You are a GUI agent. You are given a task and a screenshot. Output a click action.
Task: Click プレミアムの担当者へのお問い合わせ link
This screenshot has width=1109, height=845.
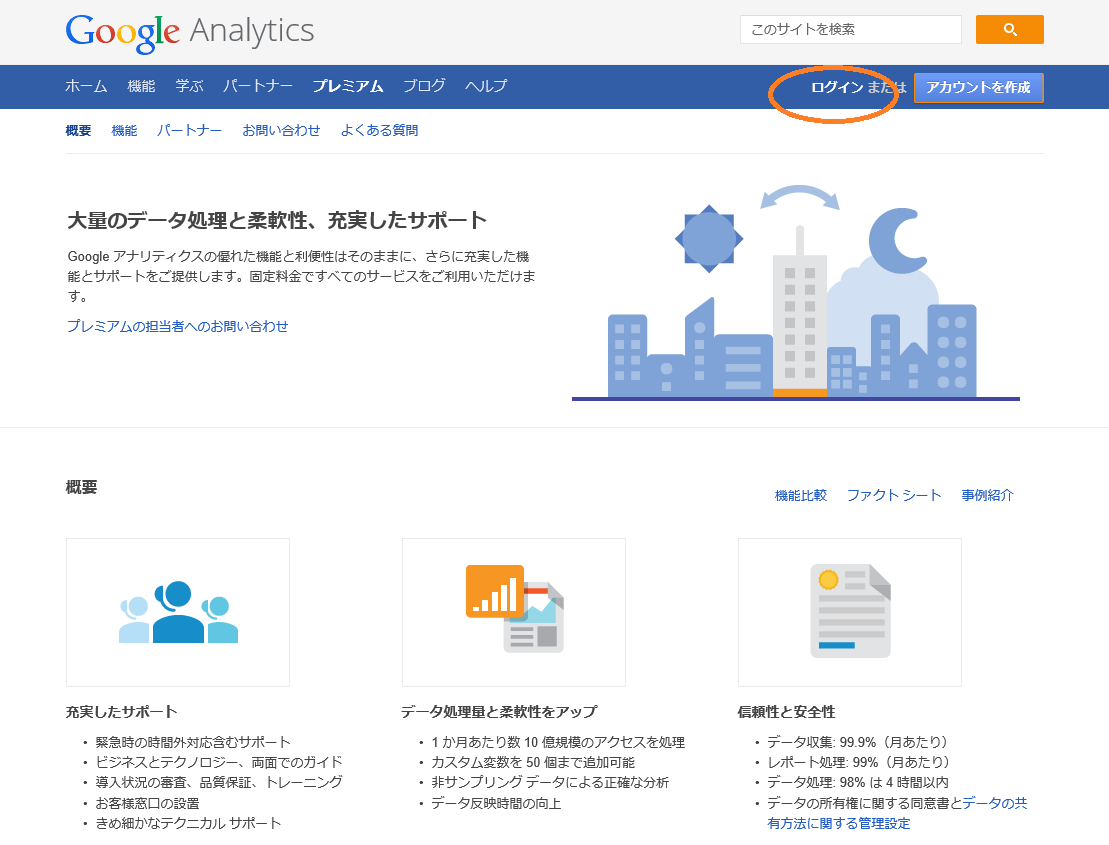click(176, 325)
